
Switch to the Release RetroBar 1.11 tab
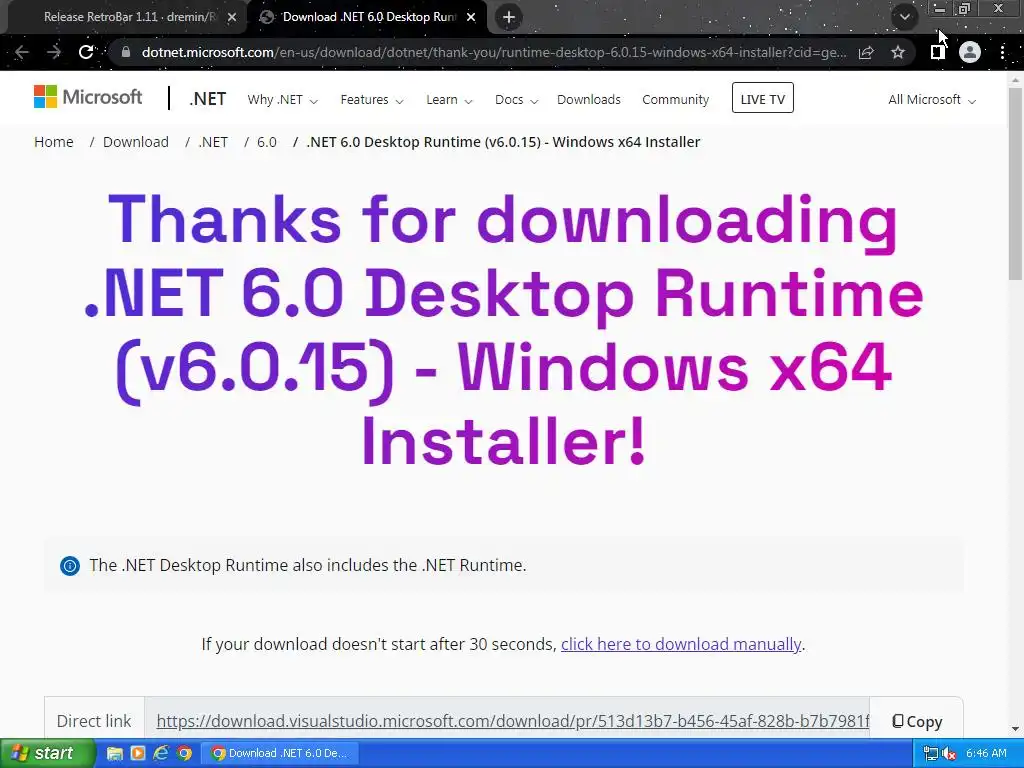pos(129,17)
